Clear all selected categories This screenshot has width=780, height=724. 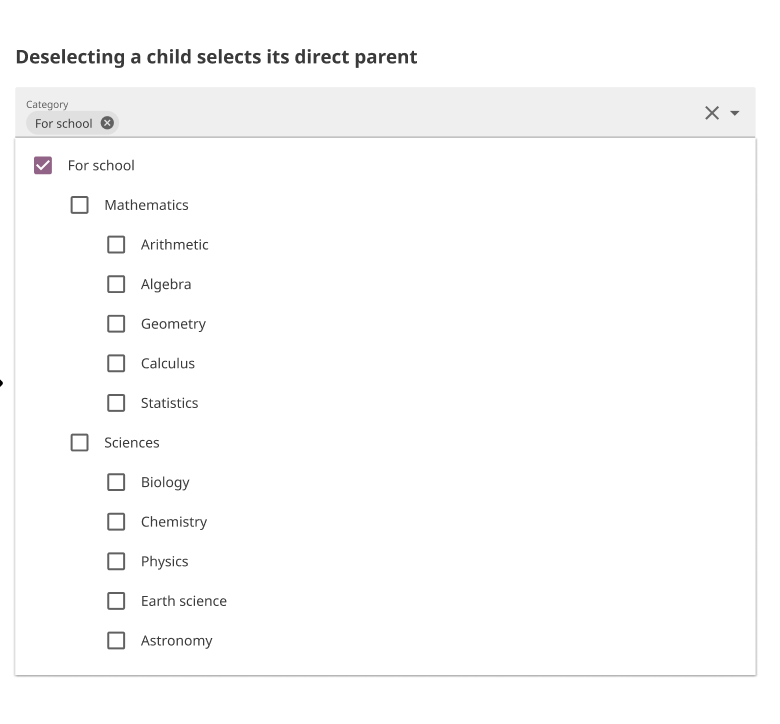pyautogui.click(x=712, y=113)
